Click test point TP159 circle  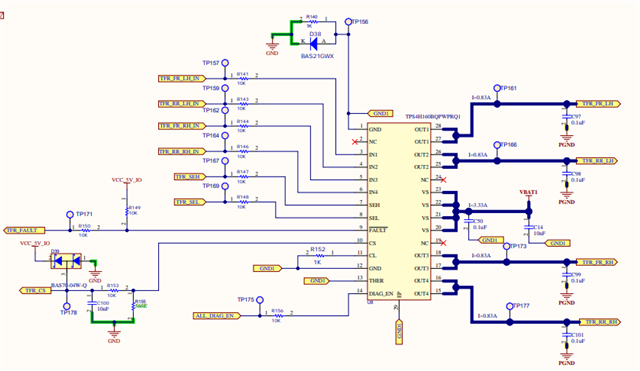click(x=225, y=88)
